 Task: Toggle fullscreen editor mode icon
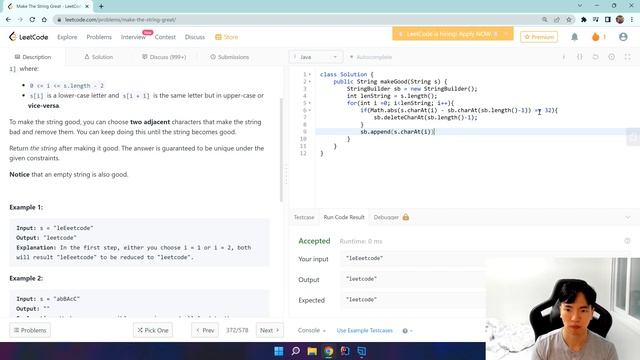627,57
